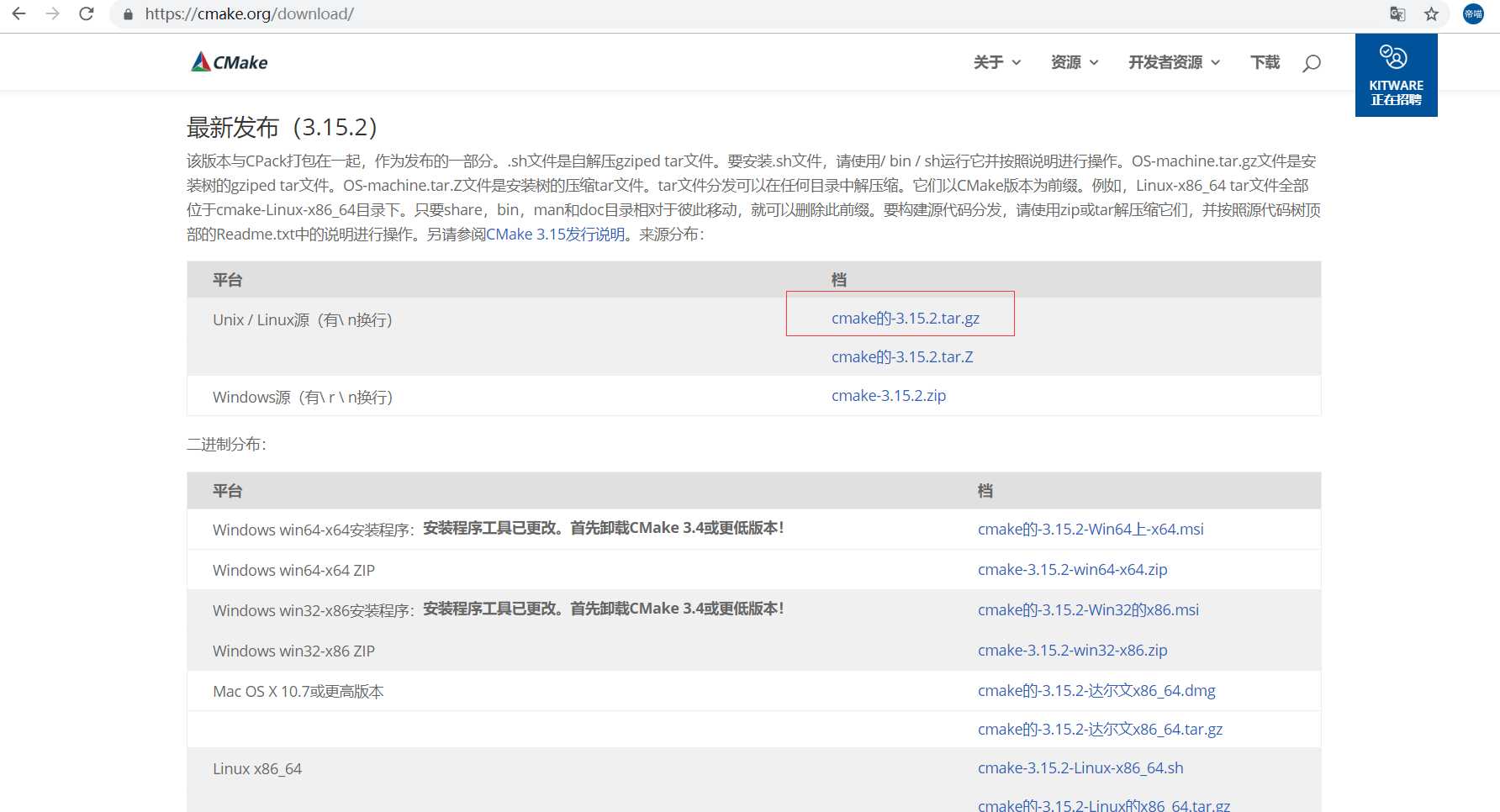Download cmake-3.15.2.tar.gz source archive
This screenshot has height=812, width=1500.
coord(906,319)
